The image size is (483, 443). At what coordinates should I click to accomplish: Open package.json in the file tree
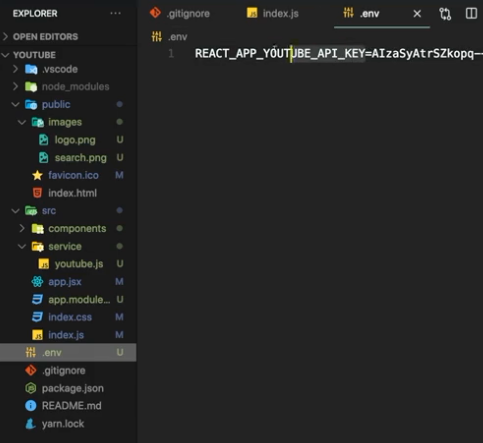[73, 388]
